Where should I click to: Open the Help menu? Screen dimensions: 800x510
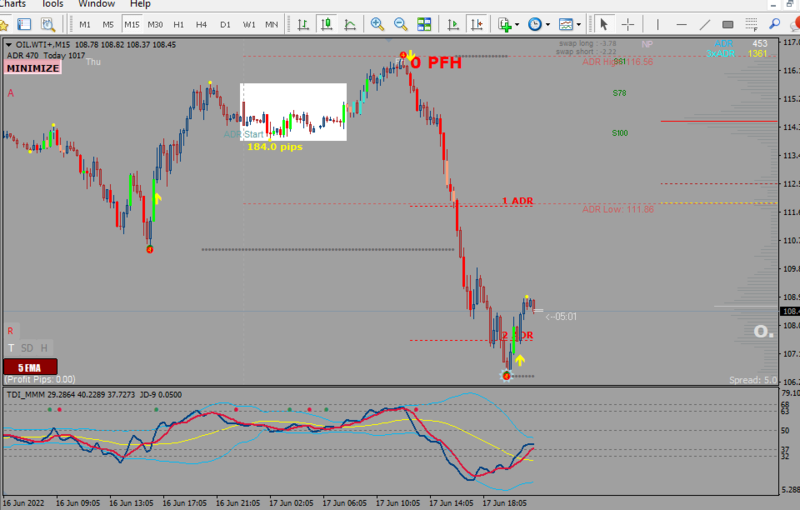pyautogui.click(x=140, y=4)
